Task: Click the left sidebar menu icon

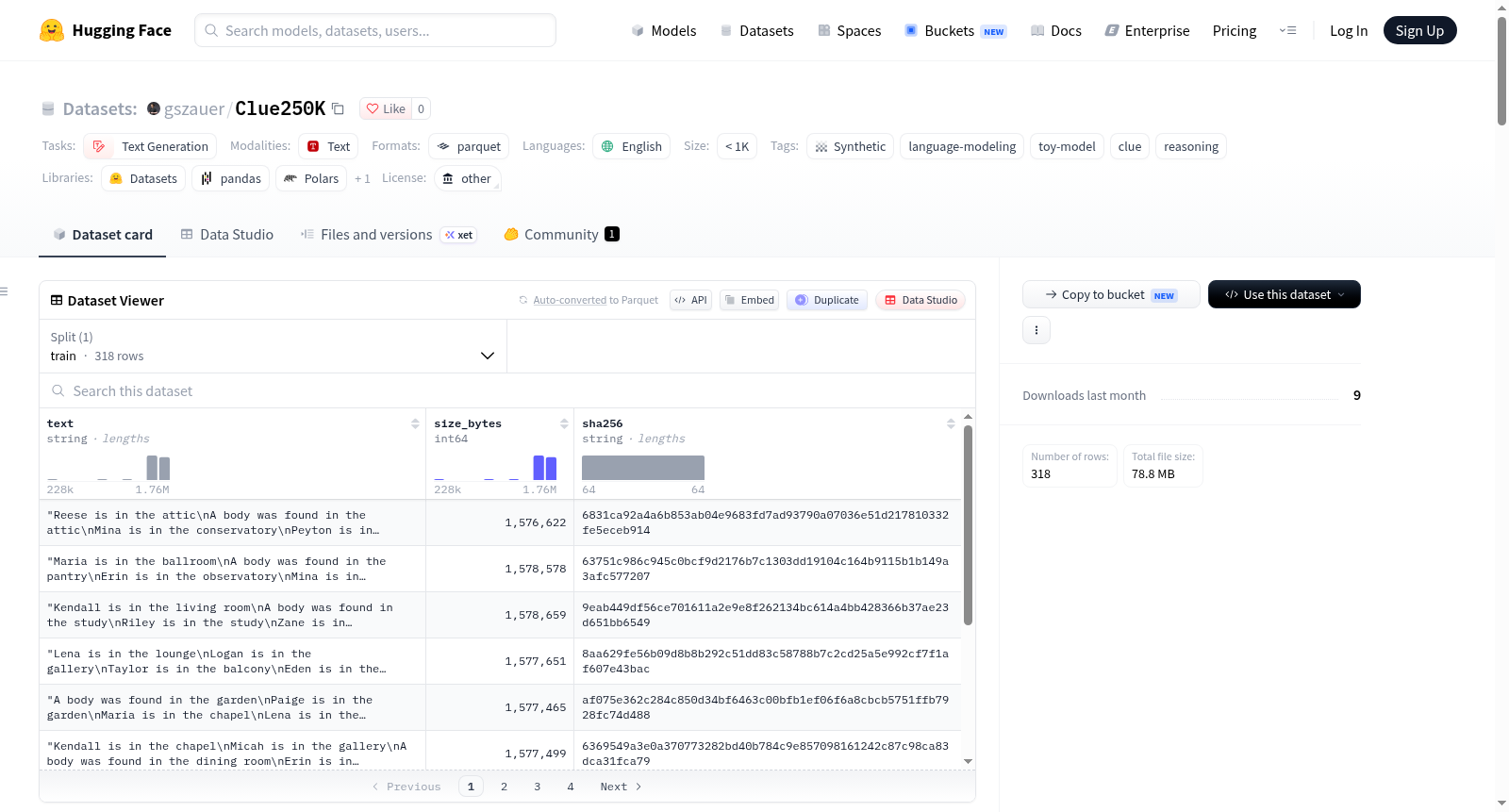Action: [4, 291]
